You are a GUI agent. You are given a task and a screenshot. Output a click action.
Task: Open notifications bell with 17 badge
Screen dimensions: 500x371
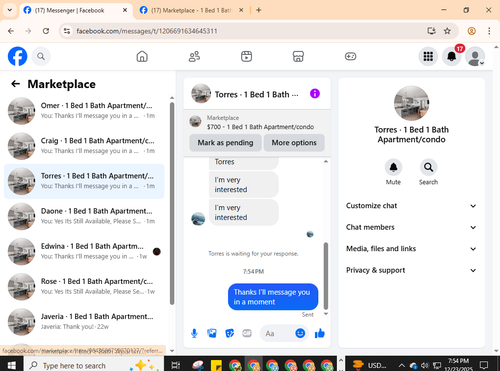pyautogui.click(x=452, y=56)
